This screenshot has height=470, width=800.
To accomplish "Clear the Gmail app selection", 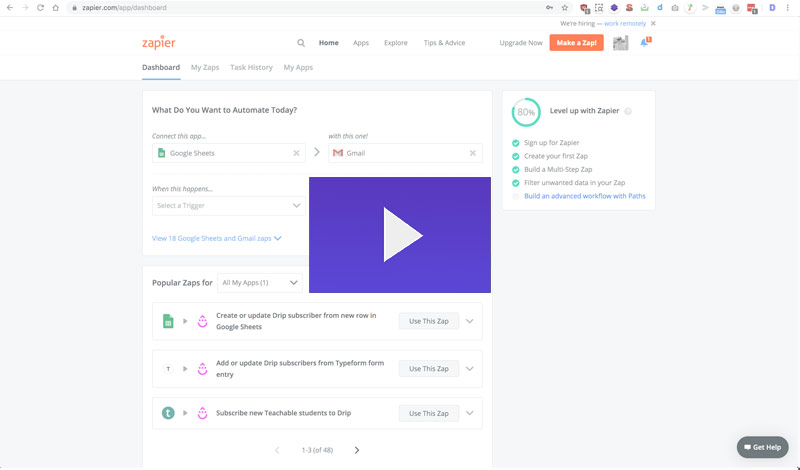I will coord(473,153).
